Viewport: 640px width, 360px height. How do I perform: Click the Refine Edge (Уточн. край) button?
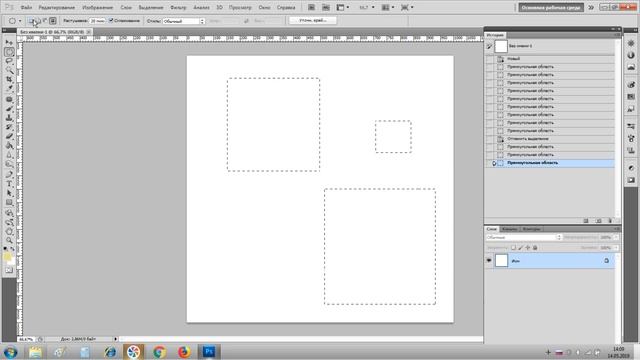coord(313,20)
